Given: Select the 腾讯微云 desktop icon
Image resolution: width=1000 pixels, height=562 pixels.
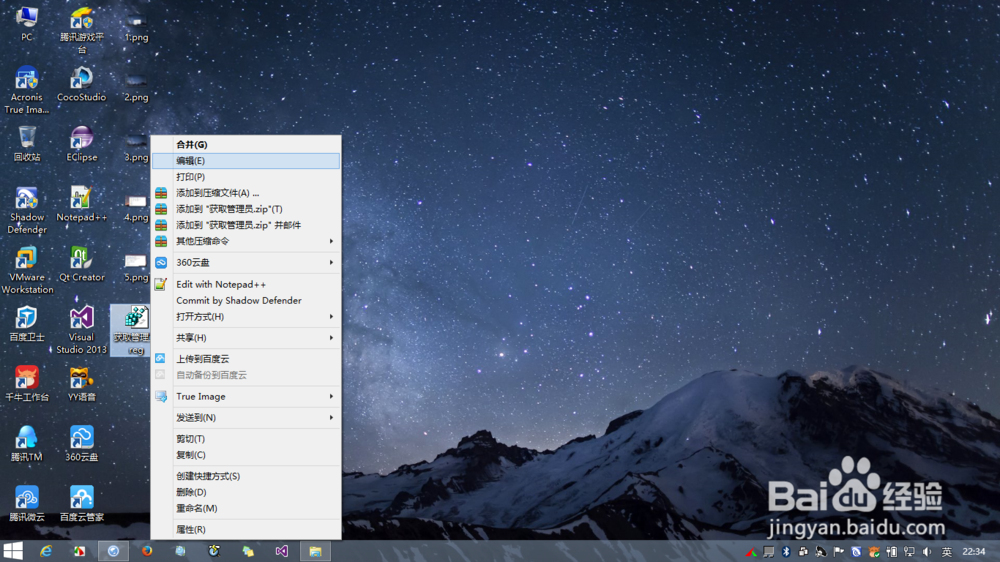Looking at the screenshot, I should pos(27,504).
